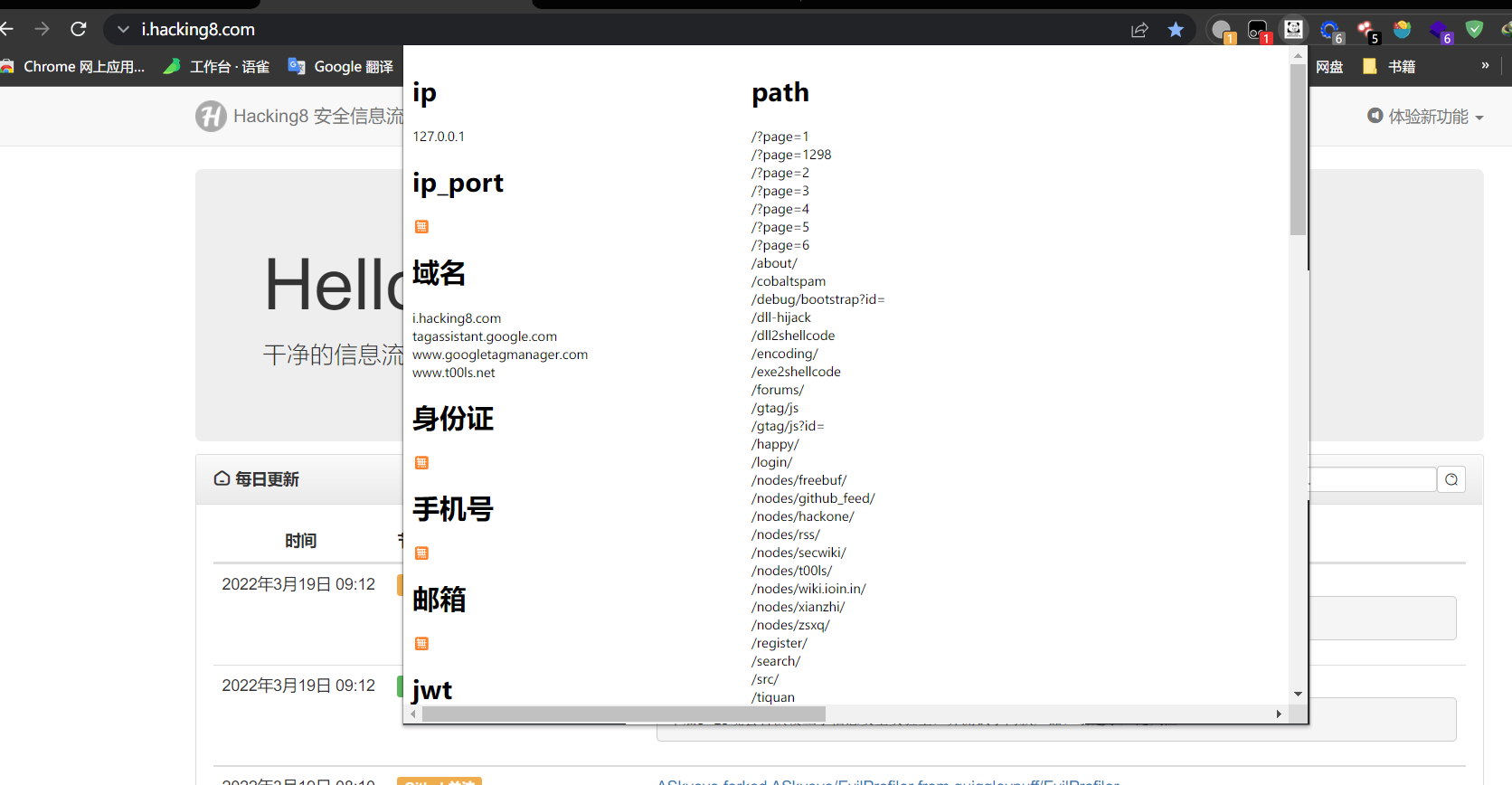Select path /cobaltspam

[x=789, y=281]
